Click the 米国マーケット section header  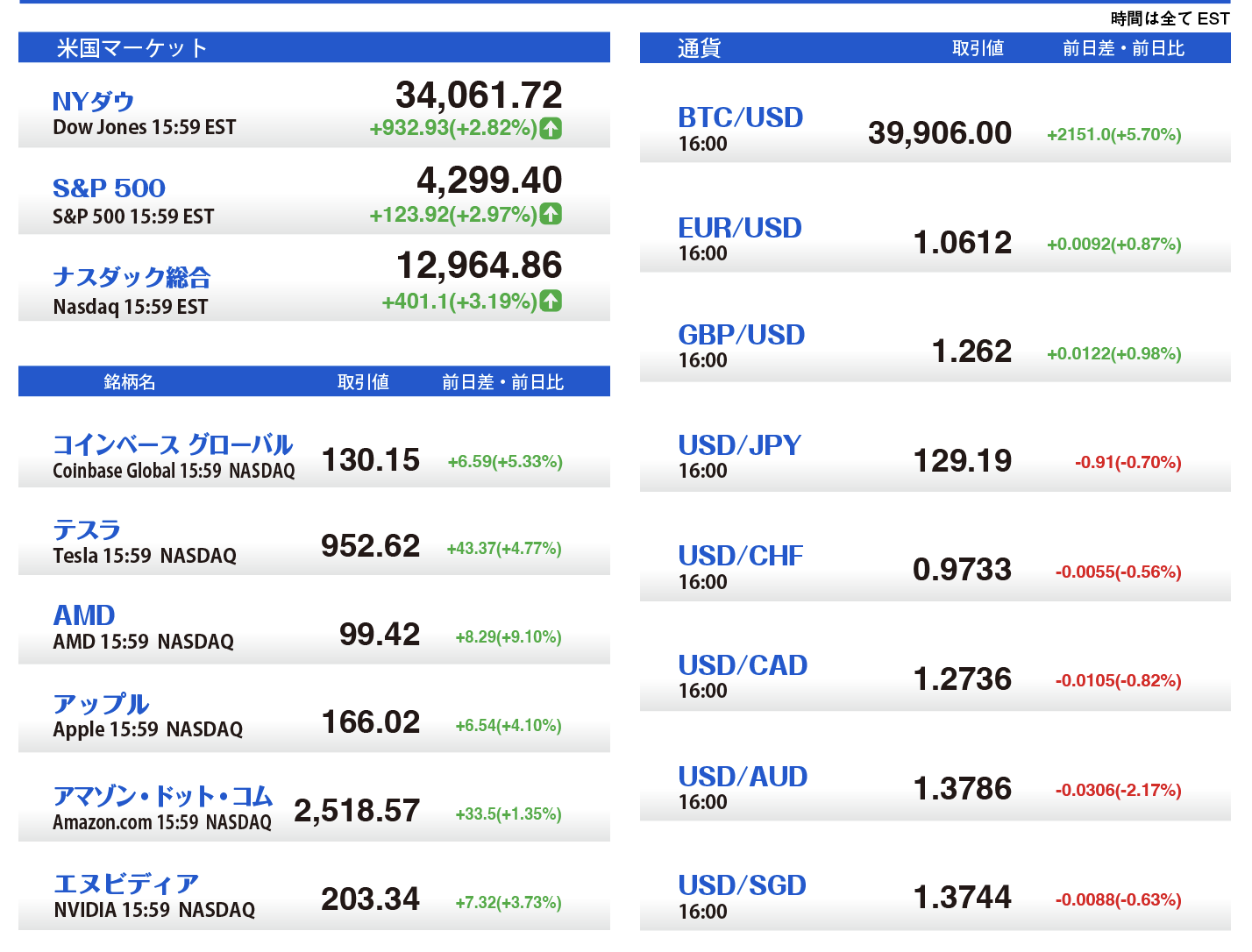(x=132, y=48)
